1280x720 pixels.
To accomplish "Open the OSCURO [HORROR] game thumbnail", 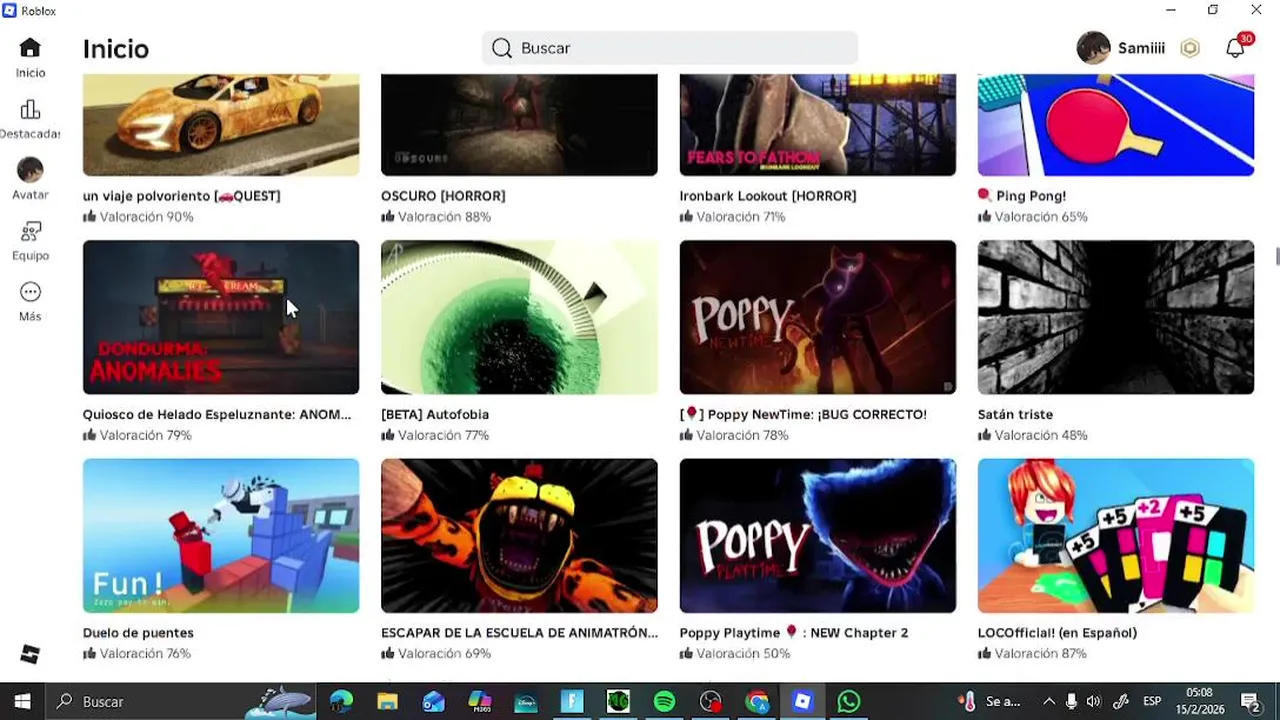I will tap(519, 125).
